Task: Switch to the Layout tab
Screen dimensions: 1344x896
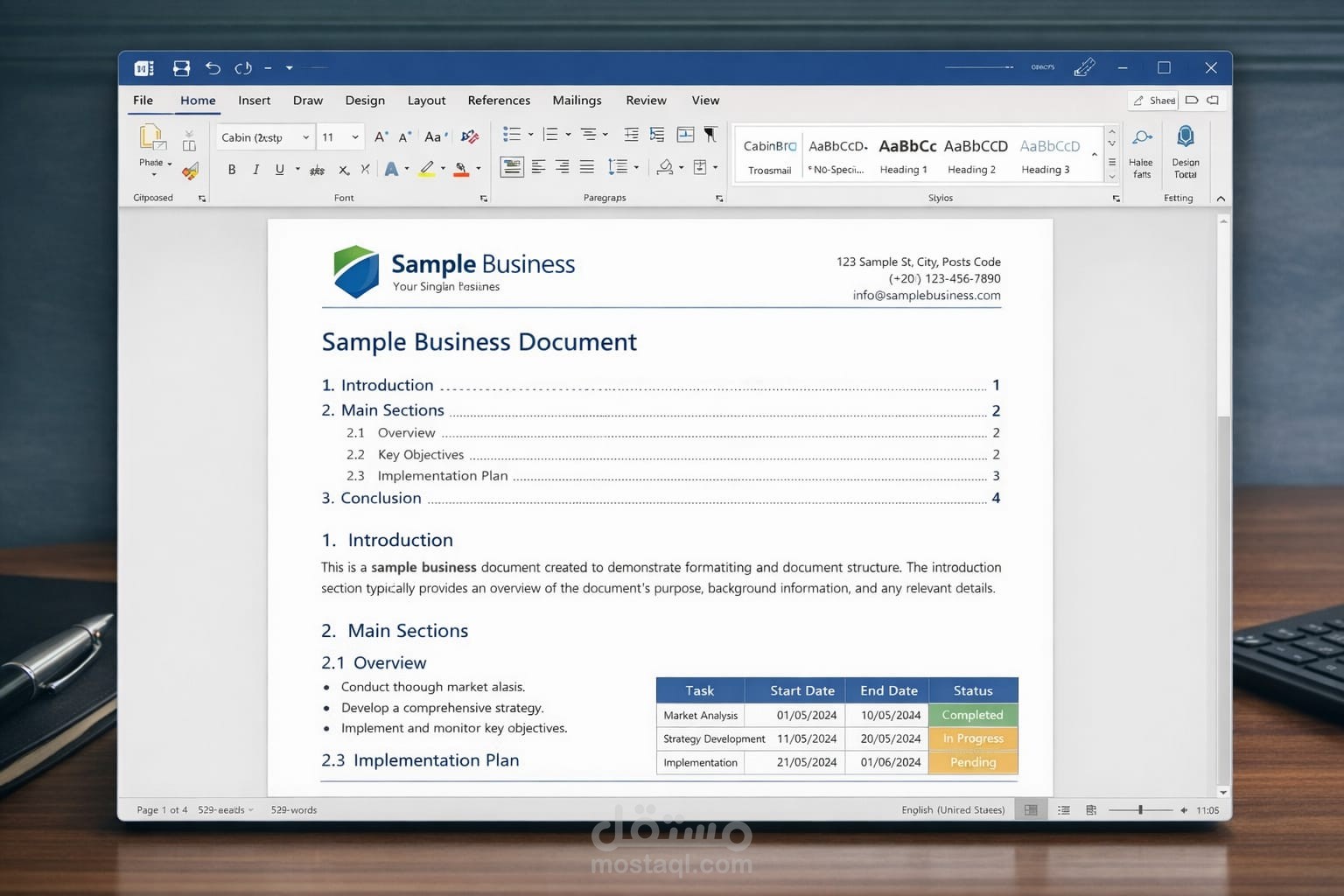Action: 426,101
